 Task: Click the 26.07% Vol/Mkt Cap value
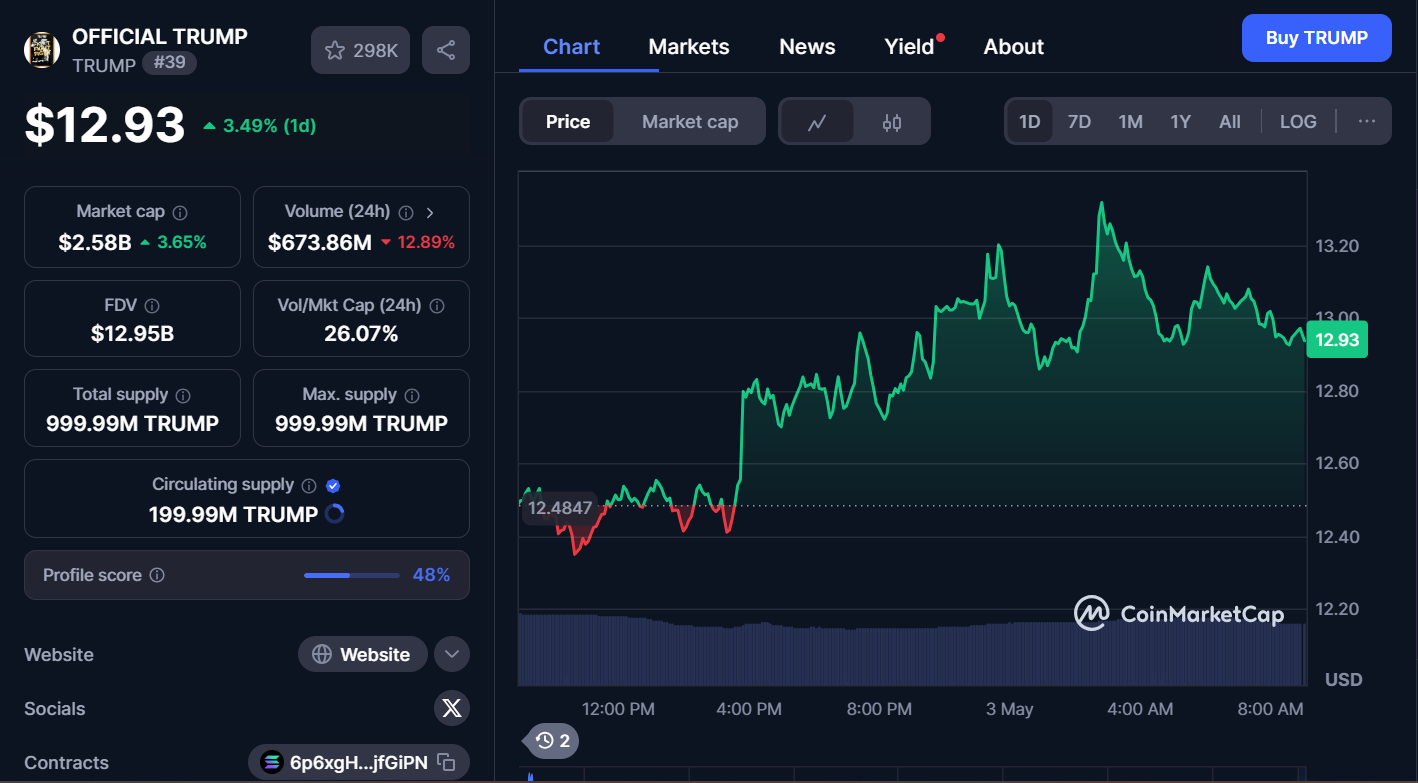point(361,334)
